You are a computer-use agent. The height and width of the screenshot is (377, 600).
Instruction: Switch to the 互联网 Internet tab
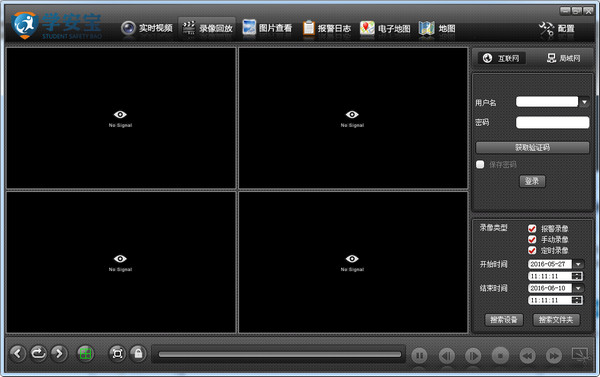(x=501, y=58)
